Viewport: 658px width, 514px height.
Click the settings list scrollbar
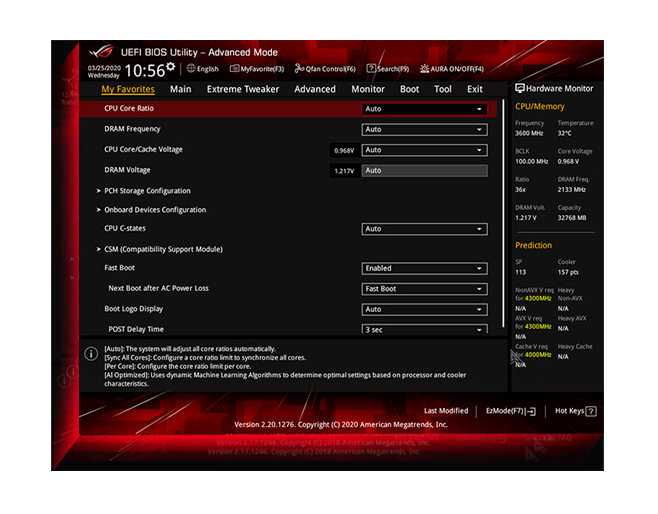click(503, 213)
